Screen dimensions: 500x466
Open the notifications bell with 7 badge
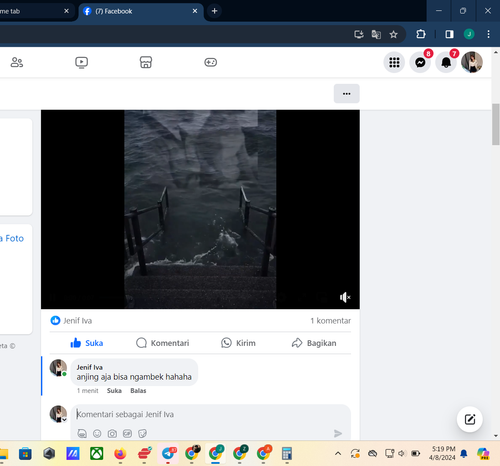(x=446, y=62)
